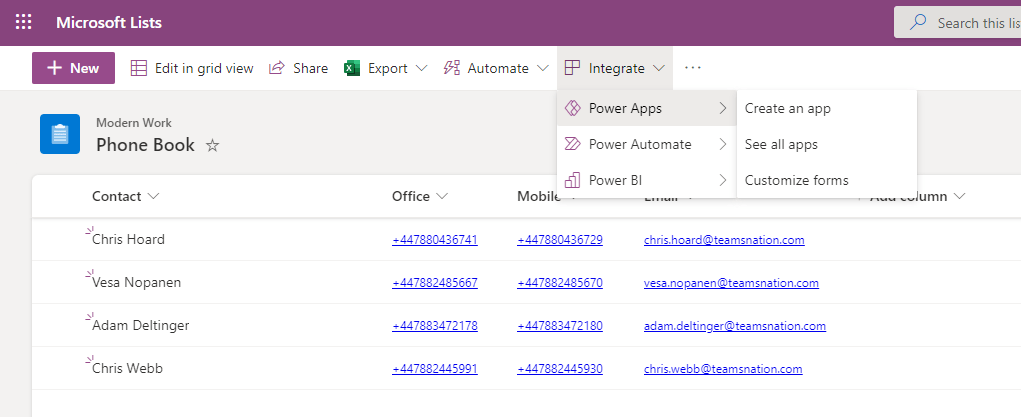Click the Share arrow icon
Image resolution: width=1021 pixels, height=417 pixels.
(x=277, y=68)
